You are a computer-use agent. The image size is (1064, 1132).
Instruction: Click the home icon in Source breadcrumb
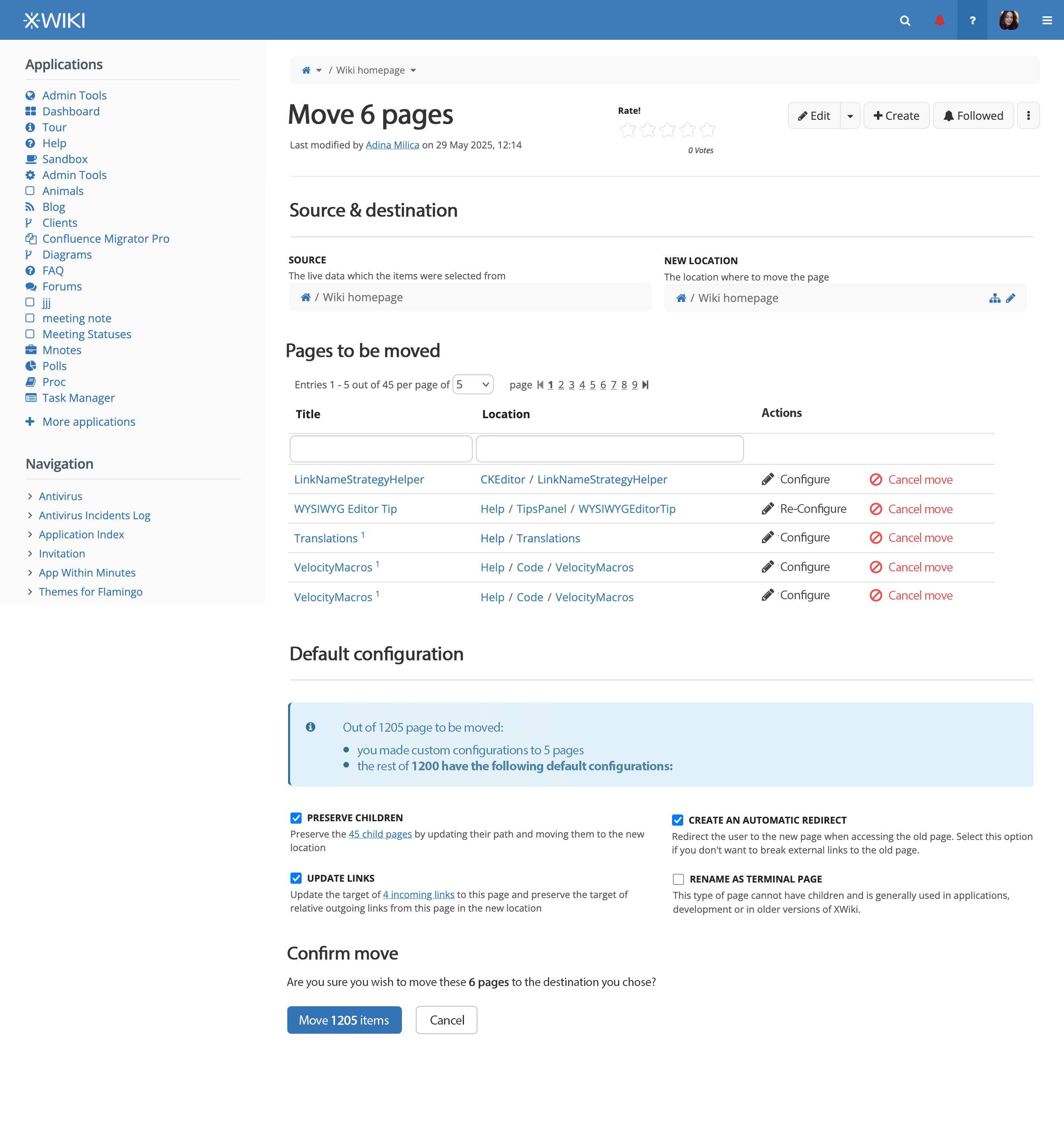tap(306, 297)
